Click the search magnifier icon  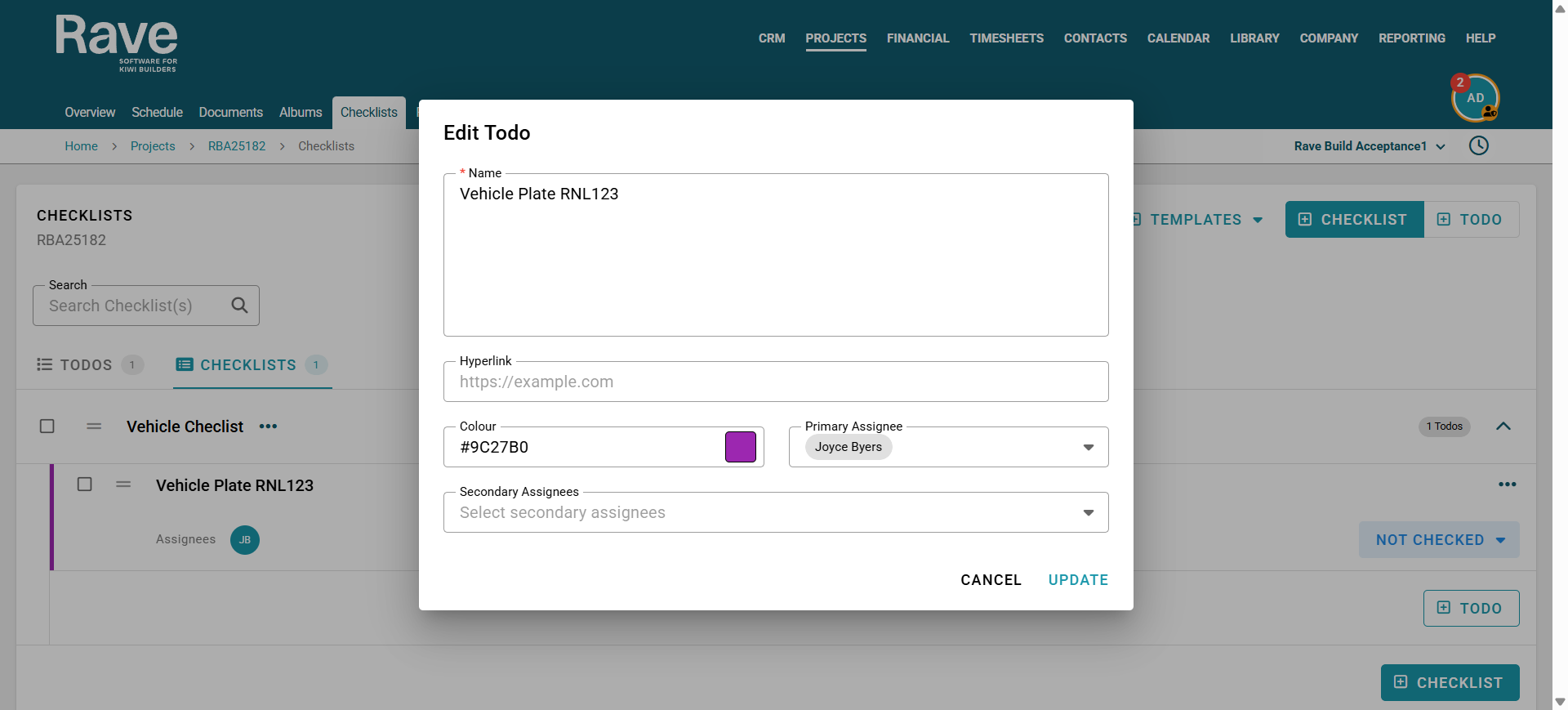point(239,306)
